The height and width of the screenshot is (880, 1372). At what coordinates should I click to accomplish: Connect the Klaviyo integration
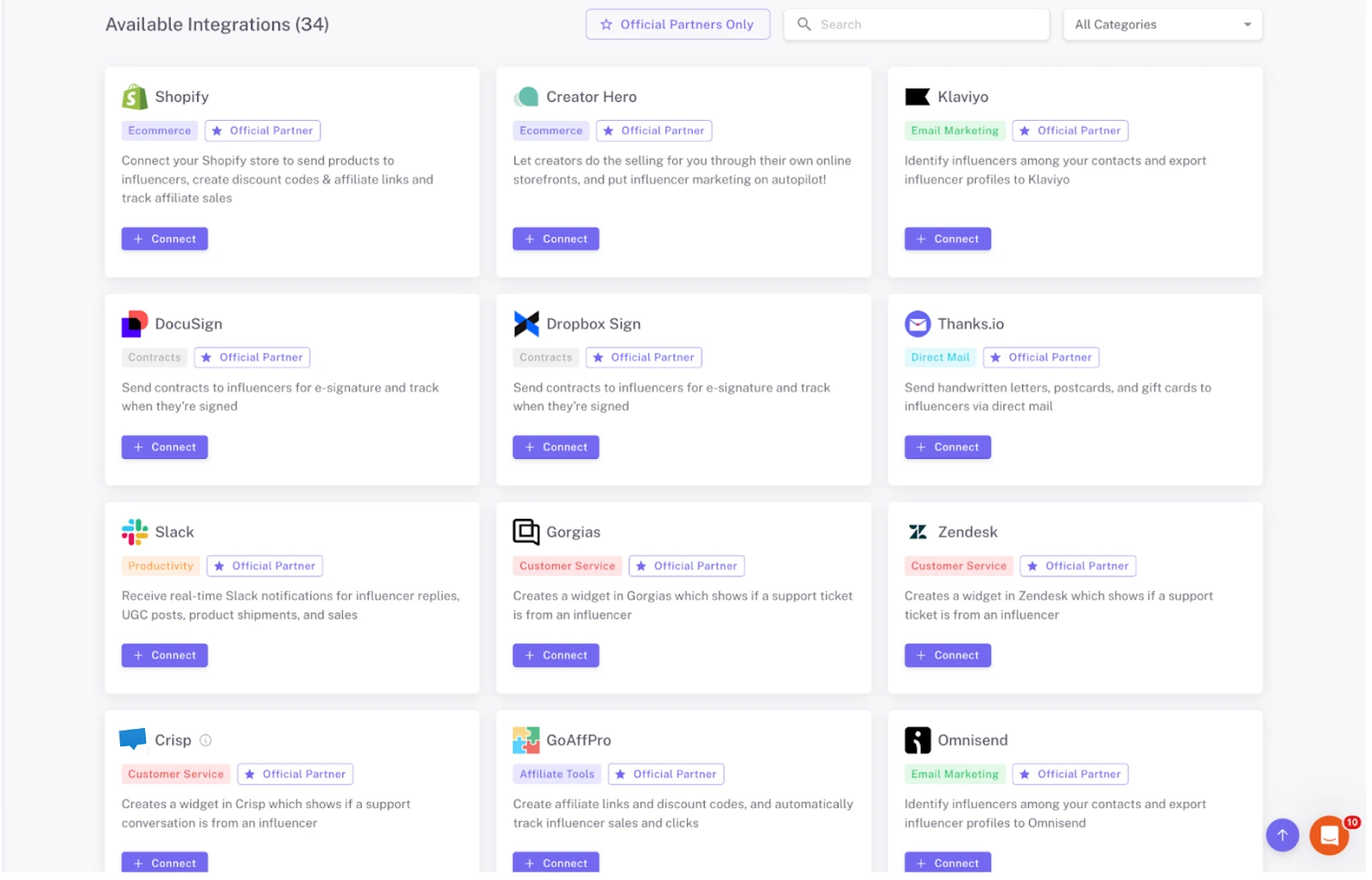[x=948, y=239]
